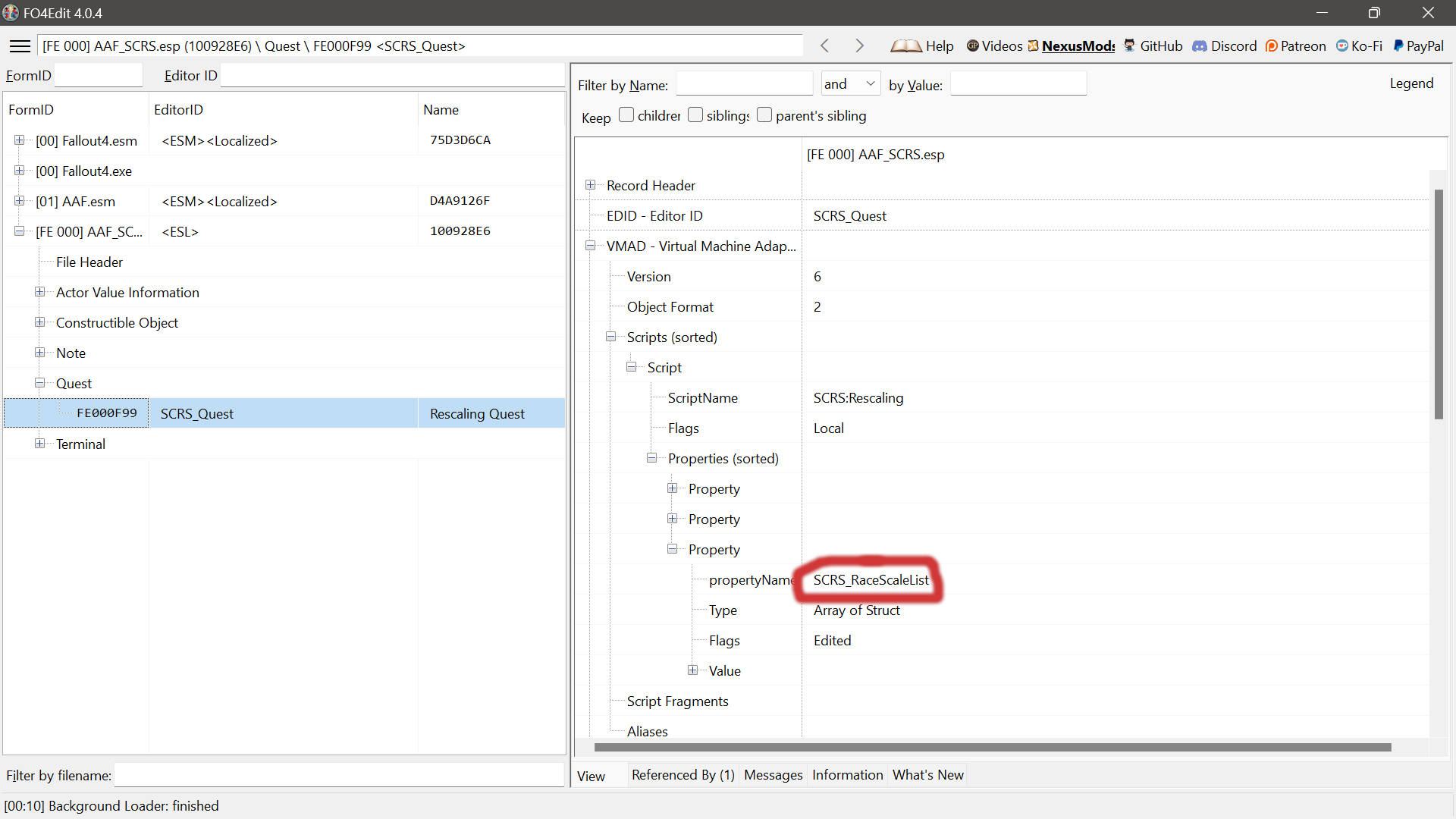Collapse the Quest group
The width and height of the screenshot is (1456, 819).
[40, 383]
